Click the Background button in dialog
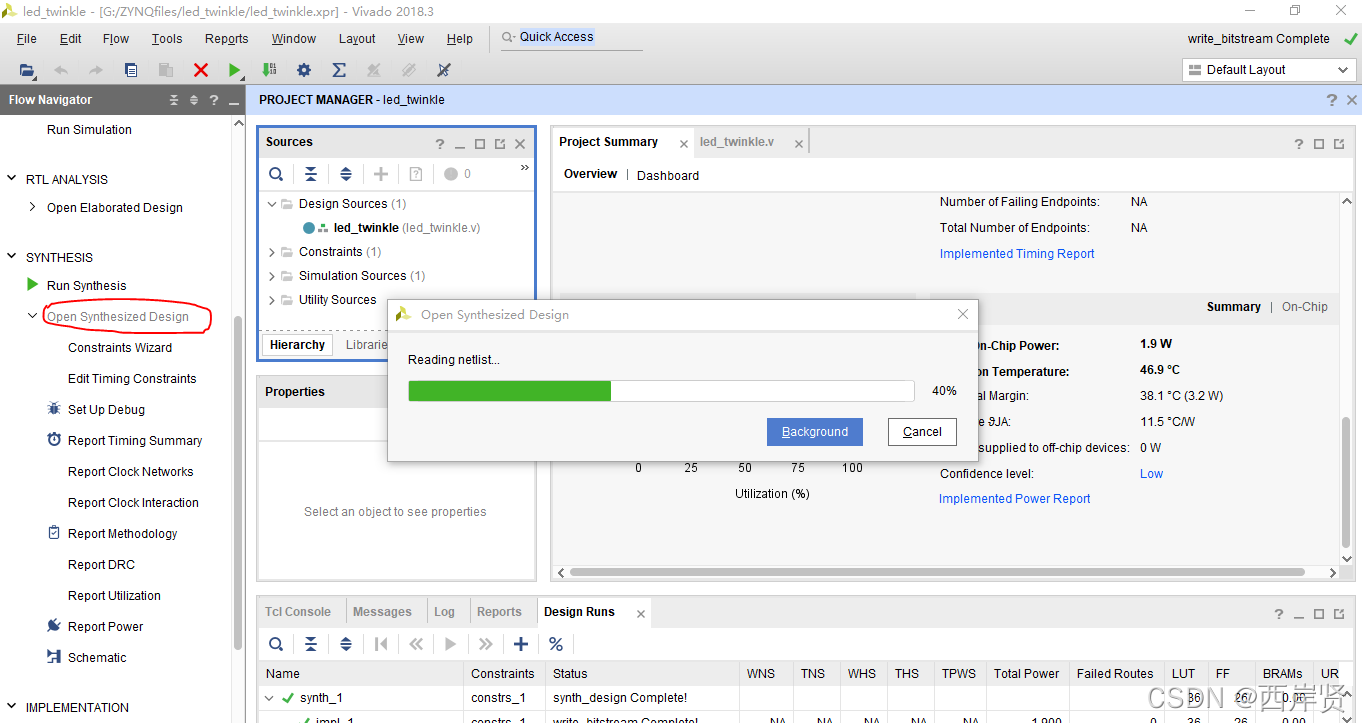This screenshot has height=723, width=1362. (815, 432)
